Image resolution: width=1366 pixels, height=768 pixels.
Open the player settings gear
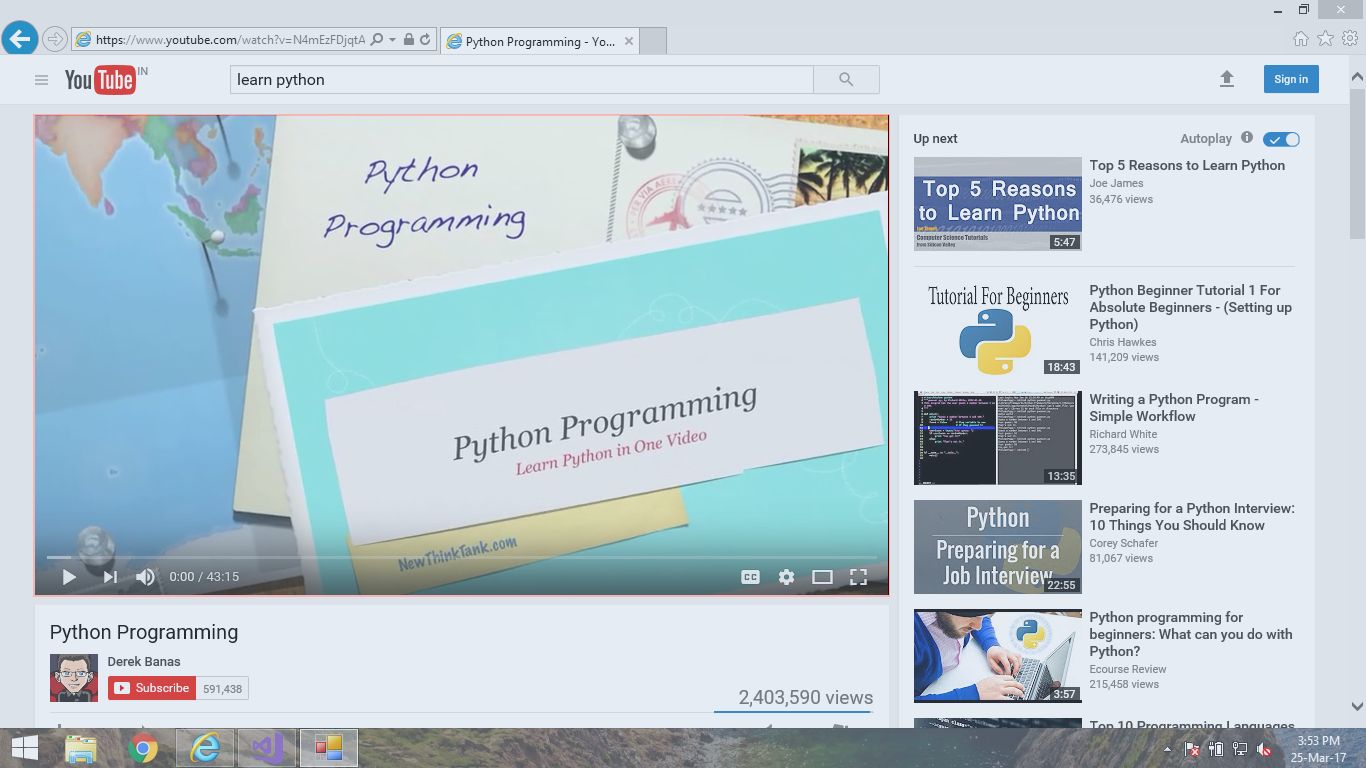tap(787, 577)
